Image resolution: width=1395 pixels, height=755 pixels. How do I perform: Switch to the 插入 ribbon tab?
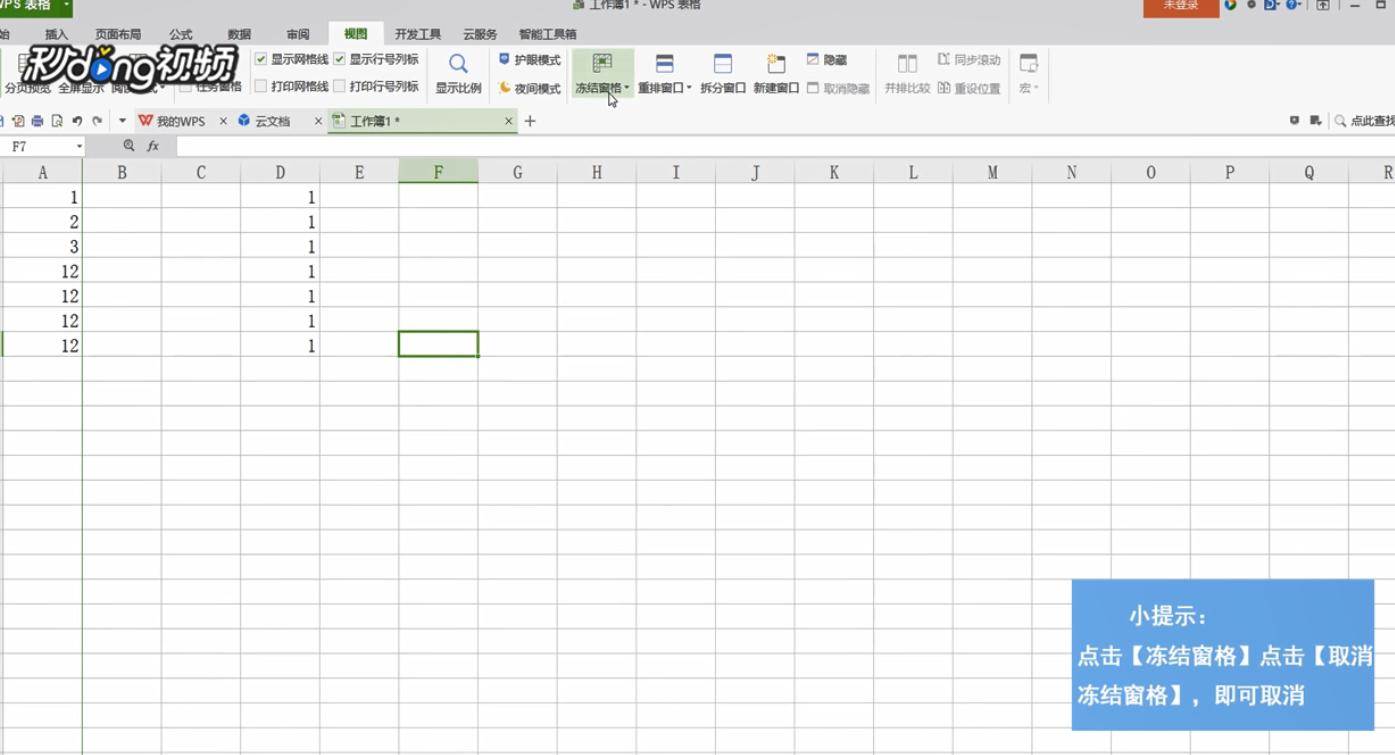(56, 34)
